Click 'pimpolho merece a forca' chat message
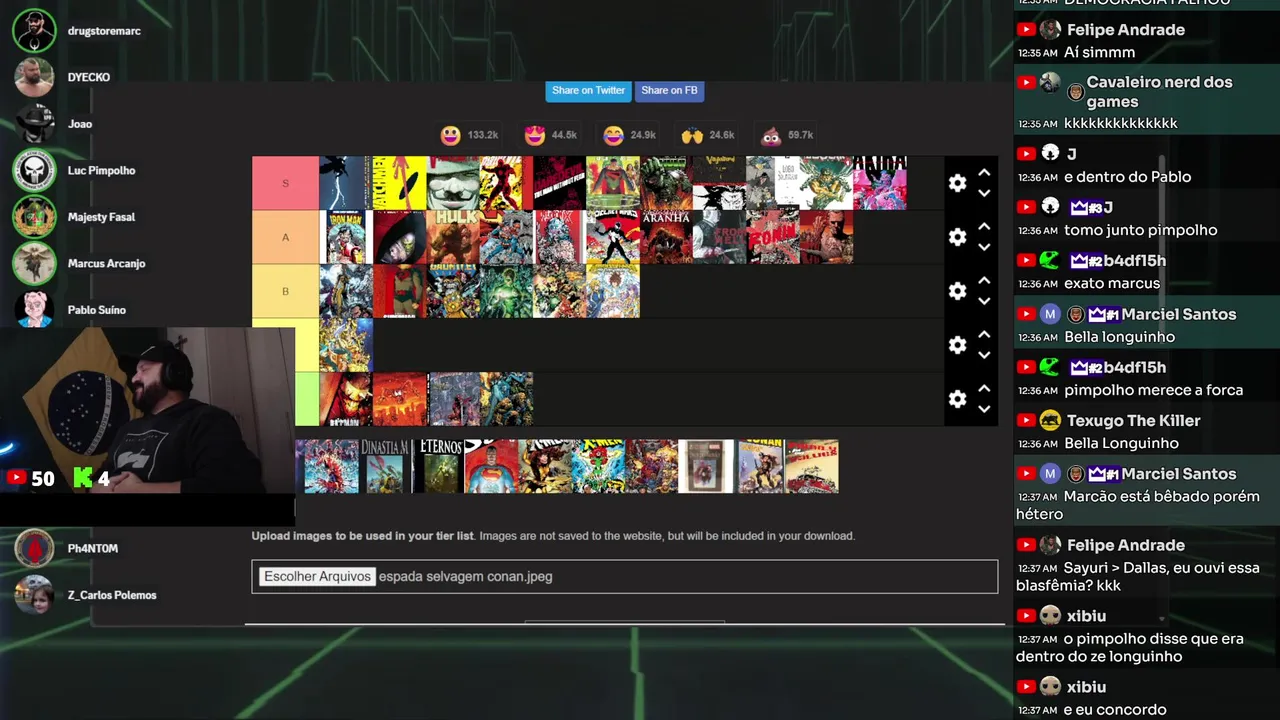Screen dimensions: 1280x720 tap(1154, 390)
